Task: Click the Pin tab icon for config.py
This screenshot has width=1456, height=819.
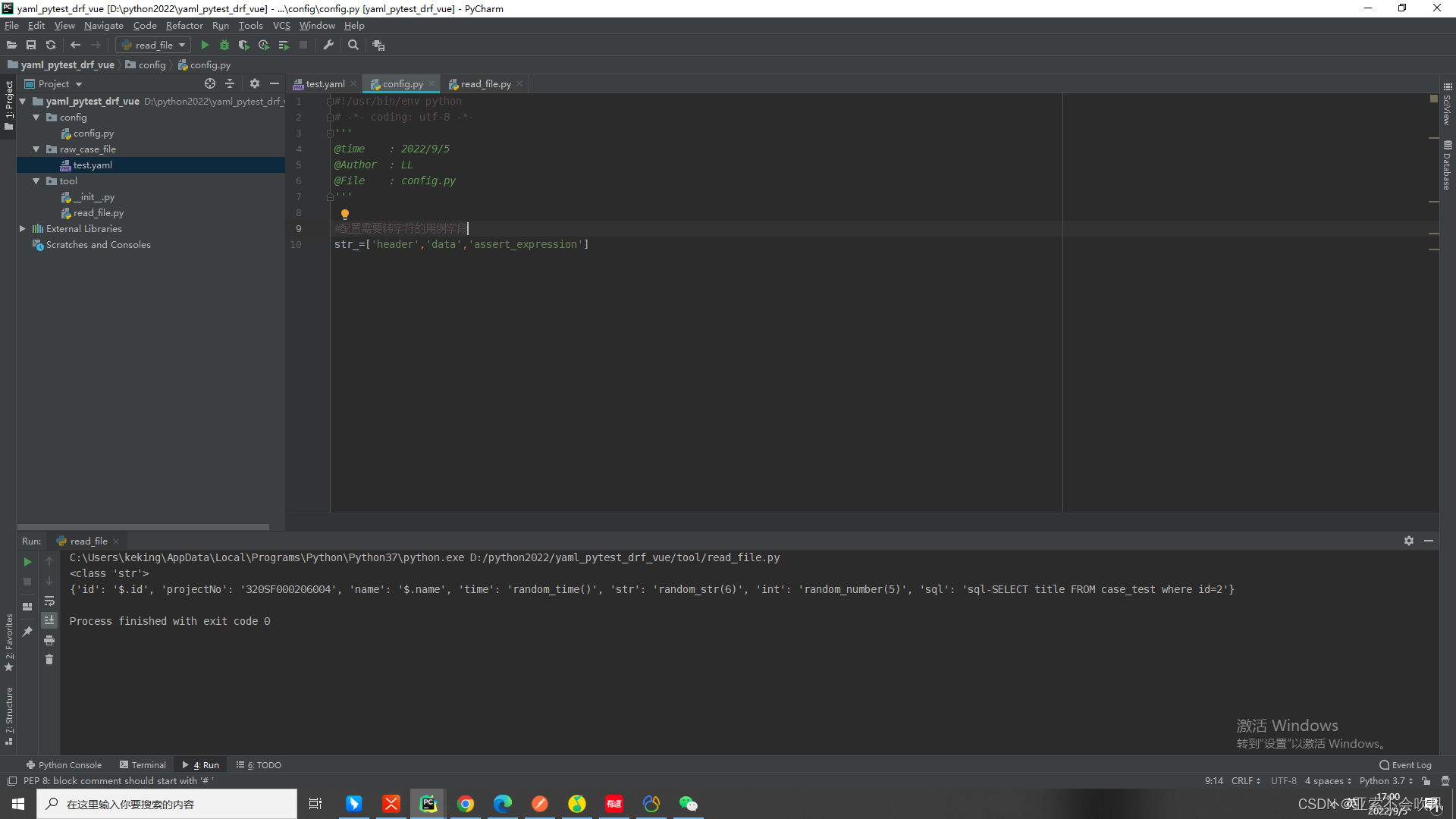Action: pyautogui.click(x=432, y=84)
